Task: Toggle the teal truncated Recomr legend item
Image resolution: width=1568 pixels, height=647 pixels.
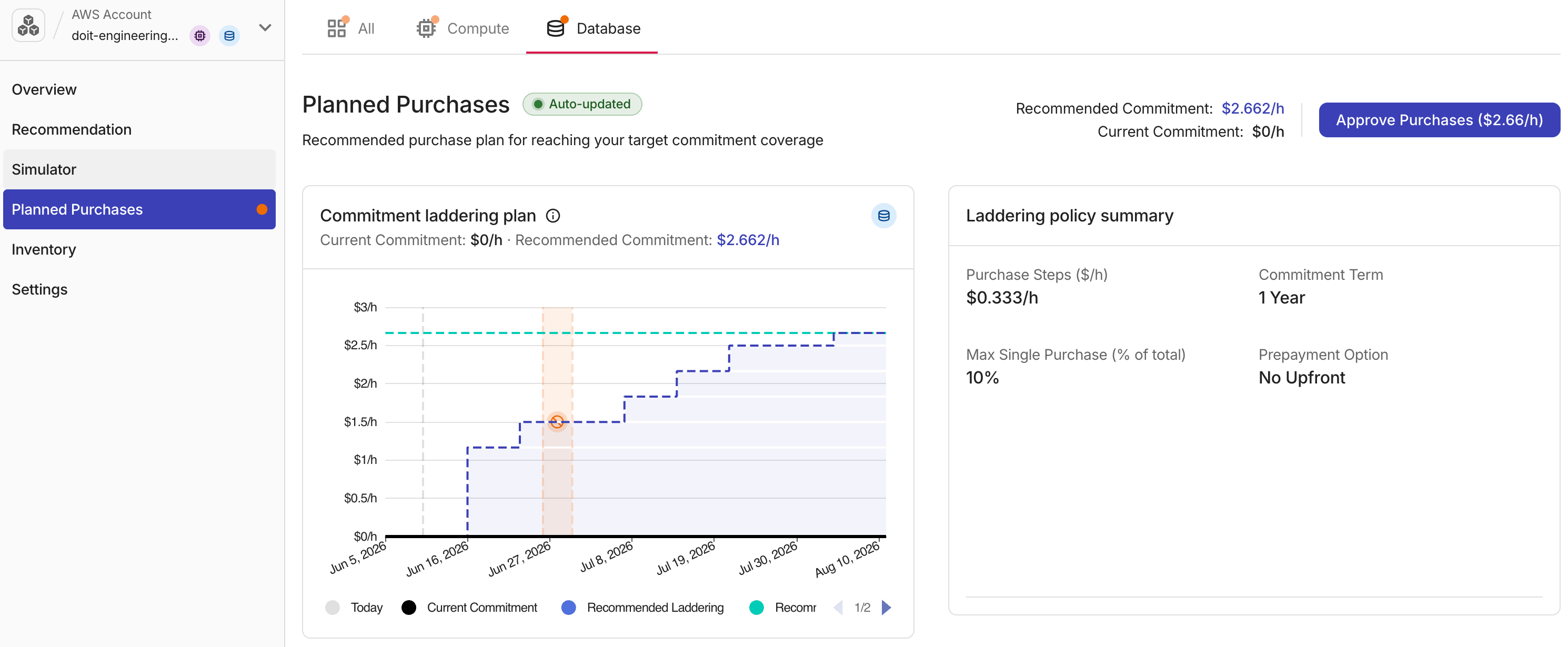Action: [783, 607]
